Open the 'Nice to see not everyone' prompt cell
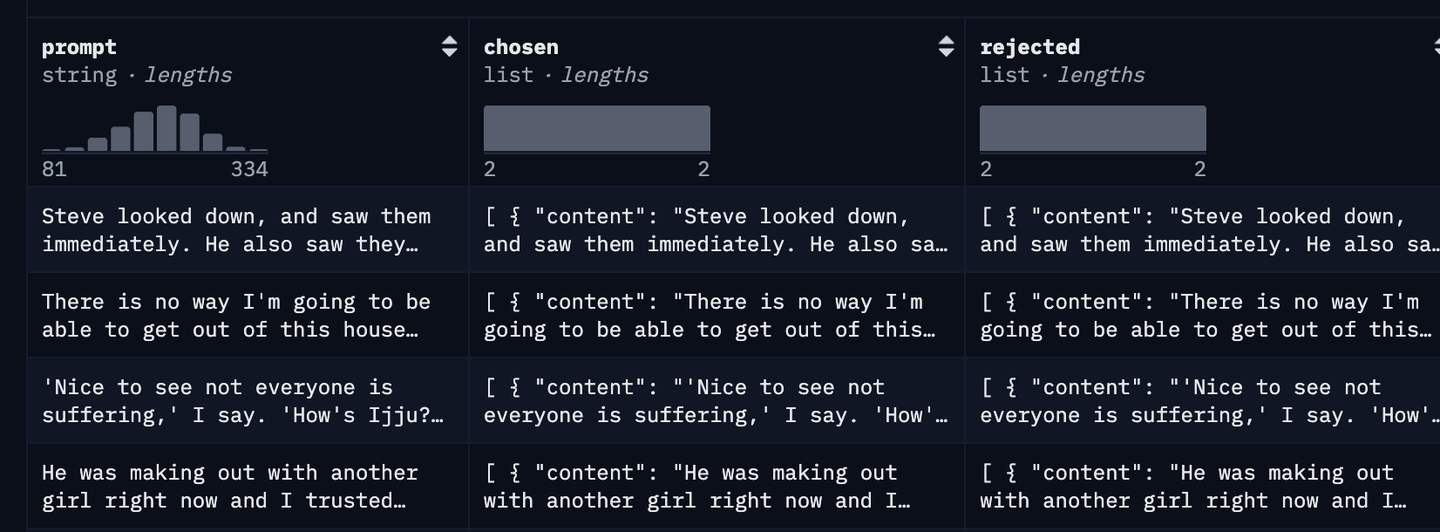 coord(248,401)
